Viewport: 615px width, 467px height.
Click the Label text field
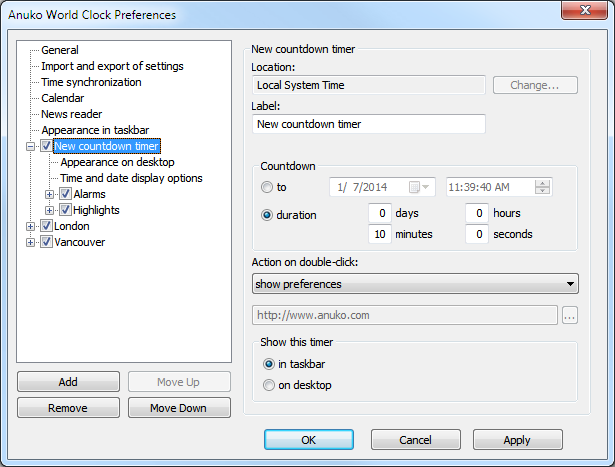click(x=369, y=124)
